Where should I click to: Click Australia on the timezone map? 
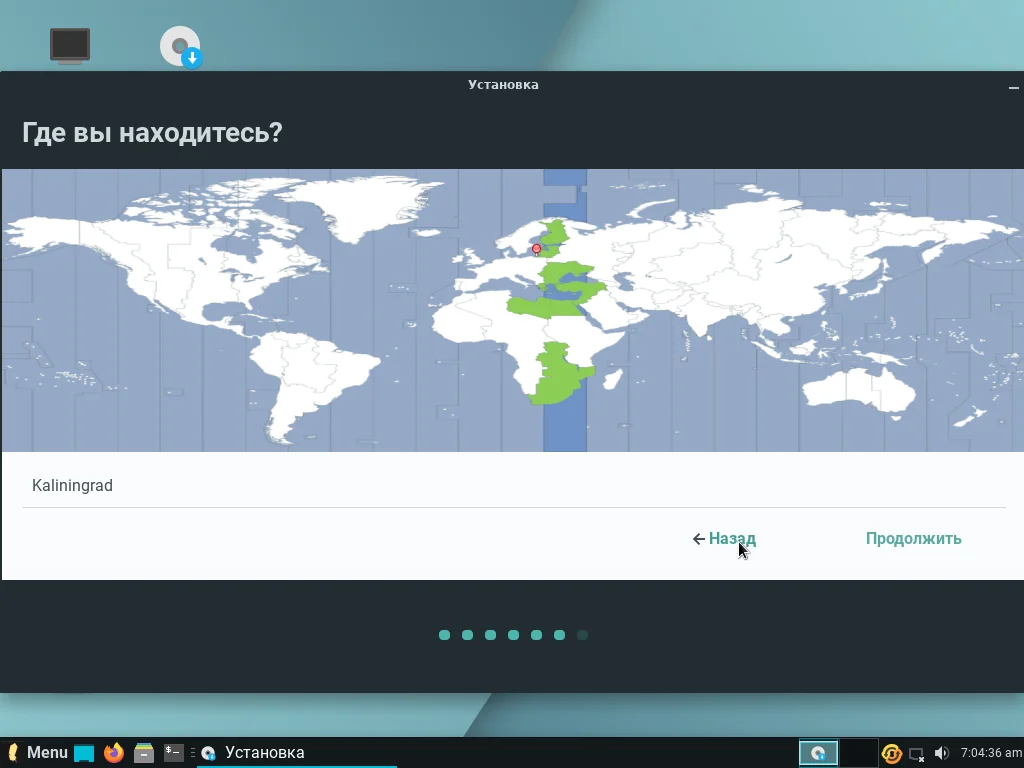(x=859, y=390)
